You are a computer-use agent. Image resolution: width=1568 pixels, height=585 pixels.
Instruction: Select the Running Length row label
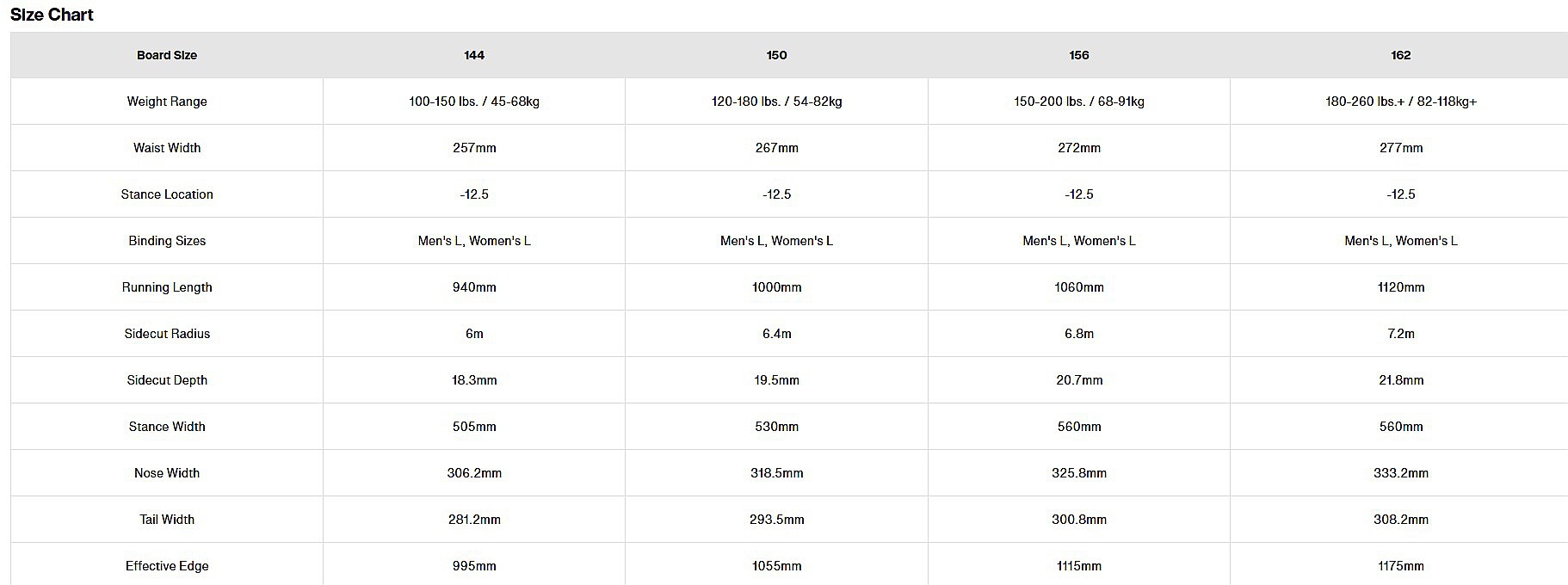pos(167,287)
